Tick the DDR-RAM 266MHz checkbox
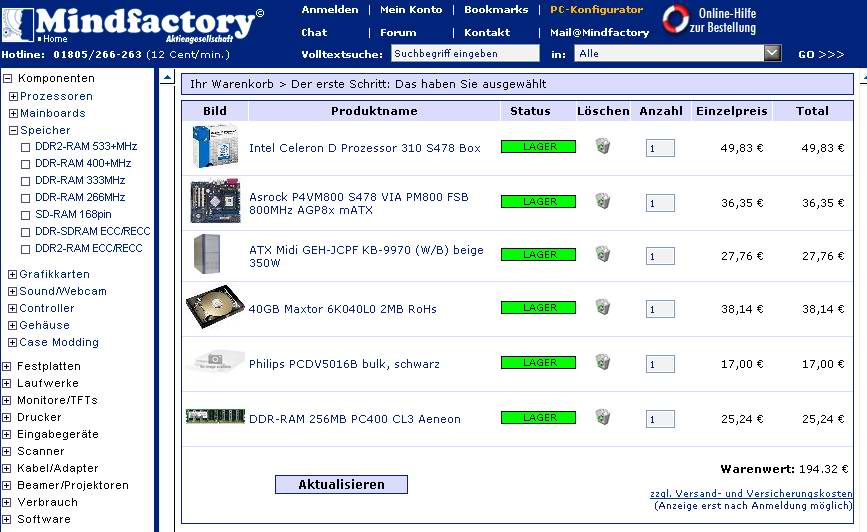Image resolution: width=867 pixels, height=532 pixels. pos(25,198)
